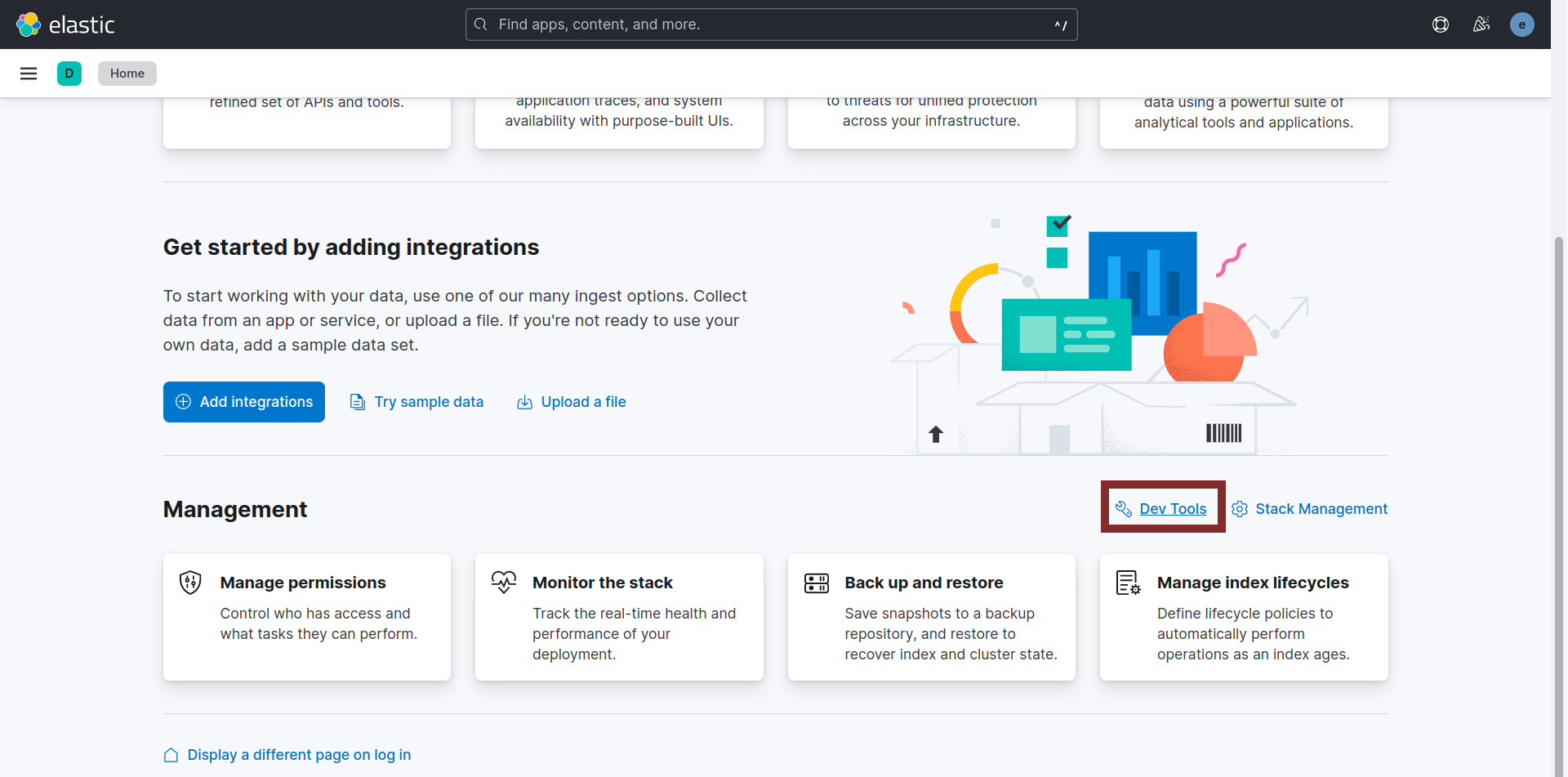The image size is (1568, 777).
Task: Open the Help menu via life-ring icon
Action: tap(1441, 25)
